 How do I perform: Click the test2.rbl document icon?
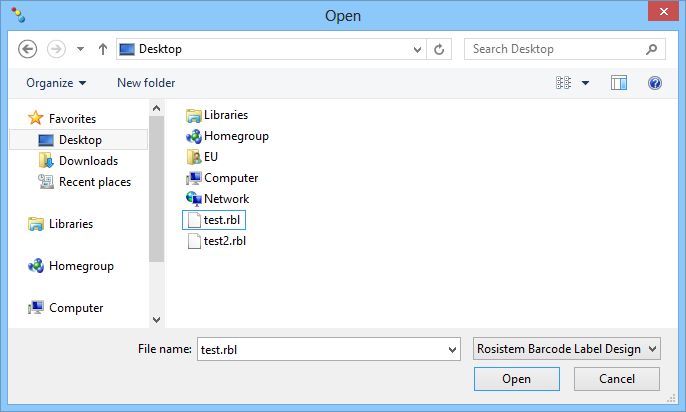194,241
